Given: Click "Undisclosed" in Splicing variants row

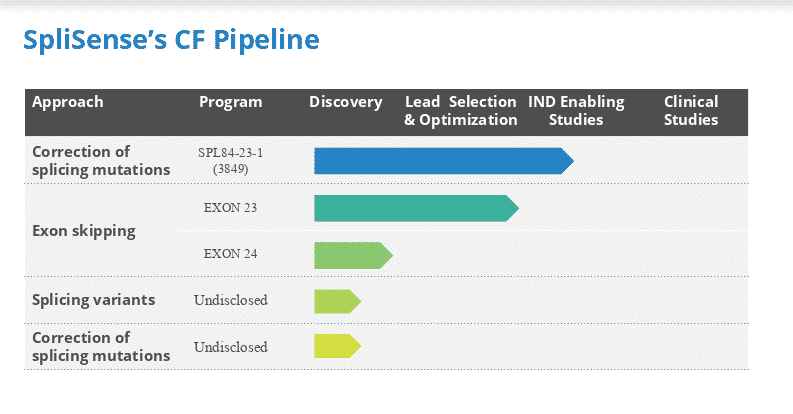Looking at the screenshot, I should click(231, 300).
